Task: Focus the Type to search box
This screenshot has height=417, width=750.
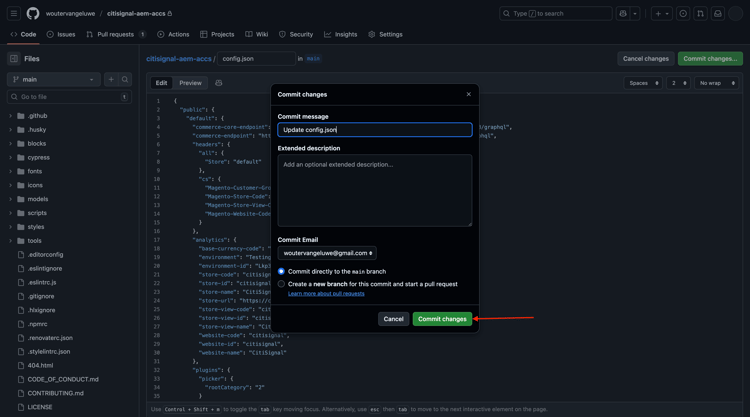Action: point(556,13)
